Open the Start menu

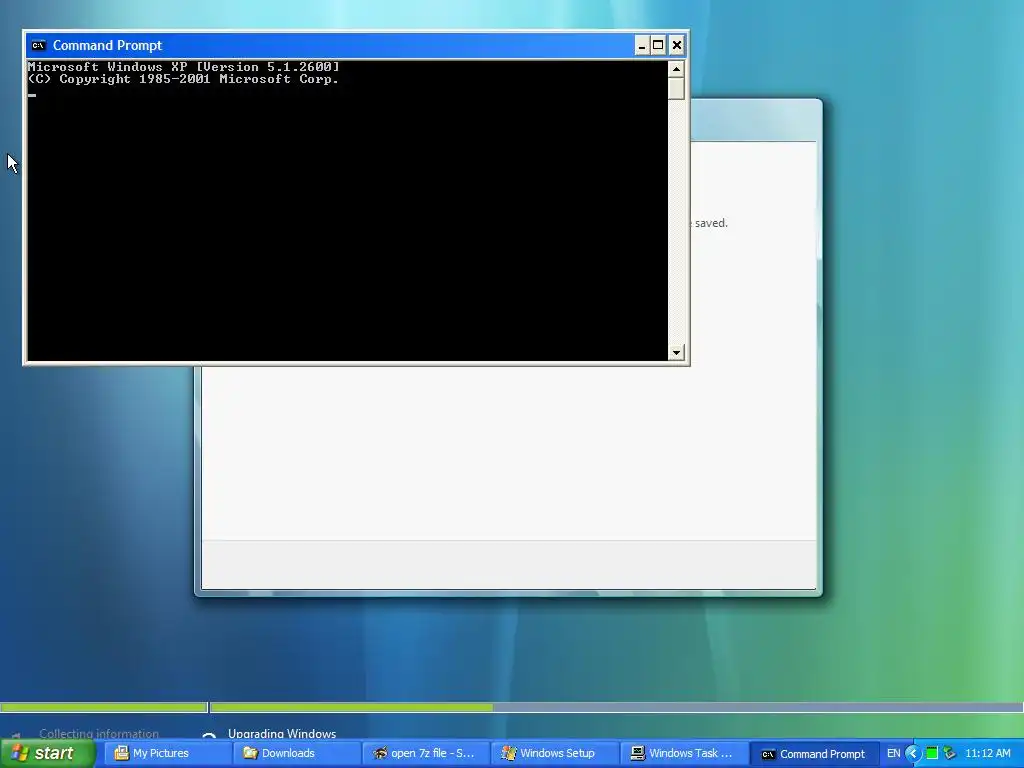(46, 753)
